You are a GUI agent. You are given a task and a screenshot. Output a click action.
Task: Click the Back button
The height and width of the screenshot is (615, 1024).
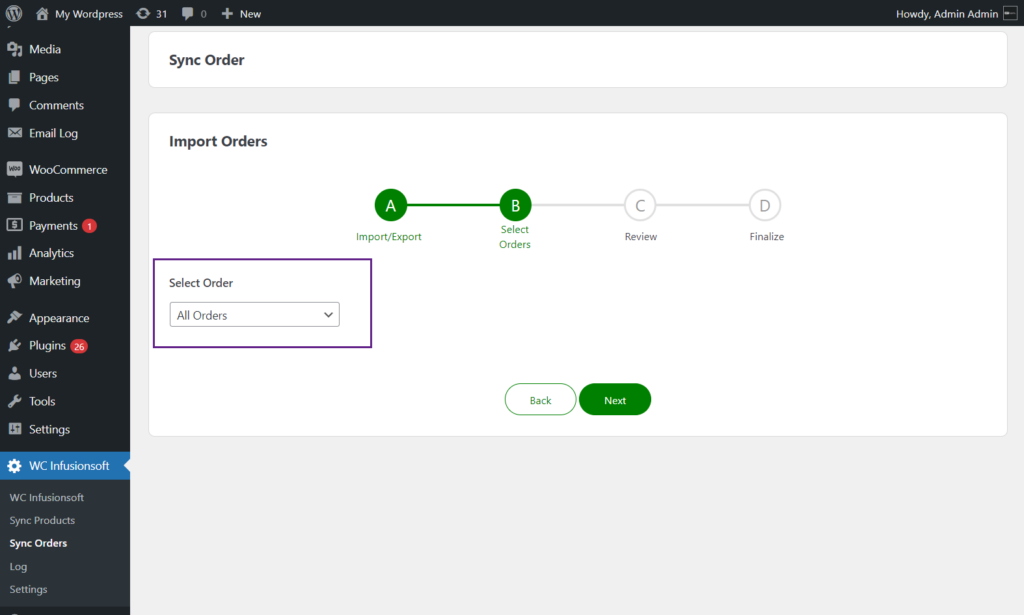pyautogui.click(x=540, y=400)
